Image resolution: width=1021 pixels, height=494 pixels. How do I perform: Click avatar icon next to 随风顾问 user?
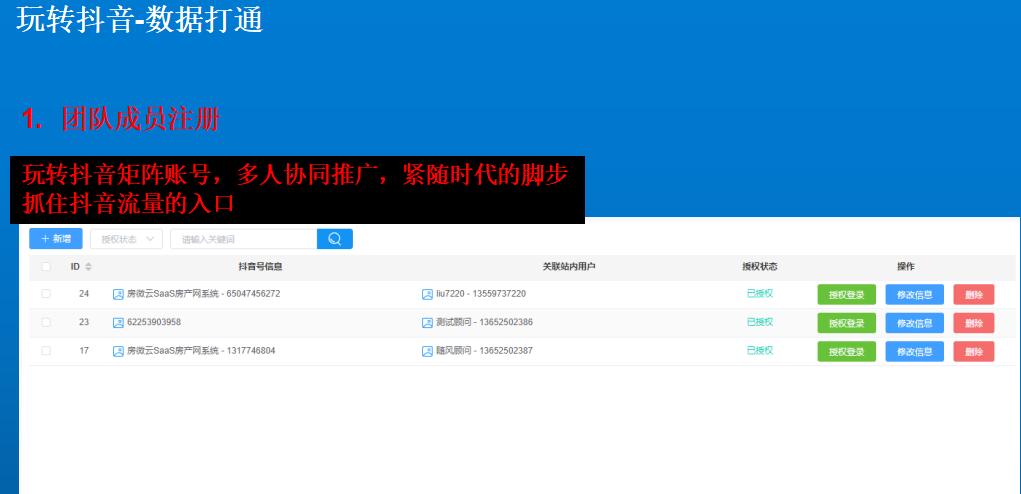click(427, 351)
